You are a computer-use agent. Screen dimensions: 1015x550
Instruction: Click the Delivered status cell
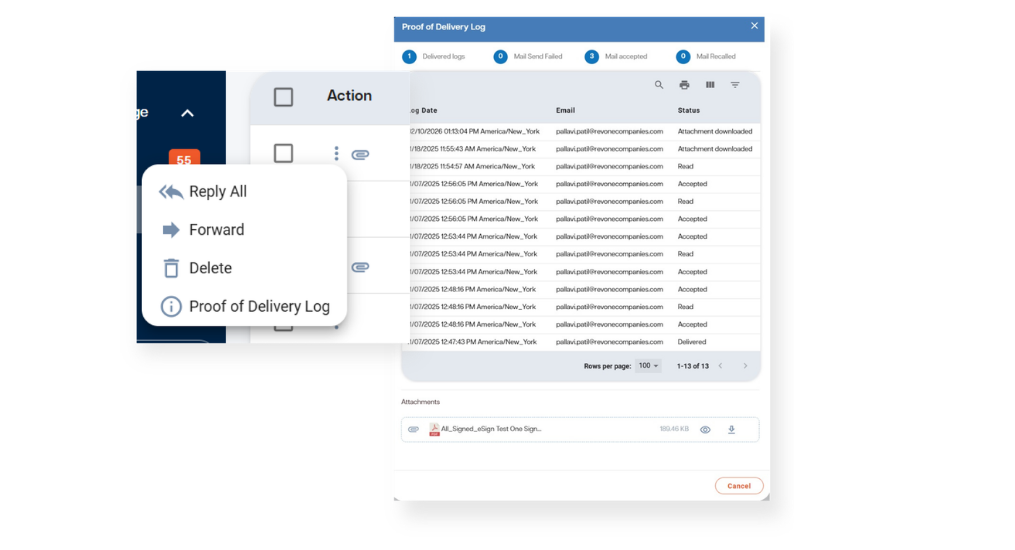pyautogui.click(x=691, y=342)
